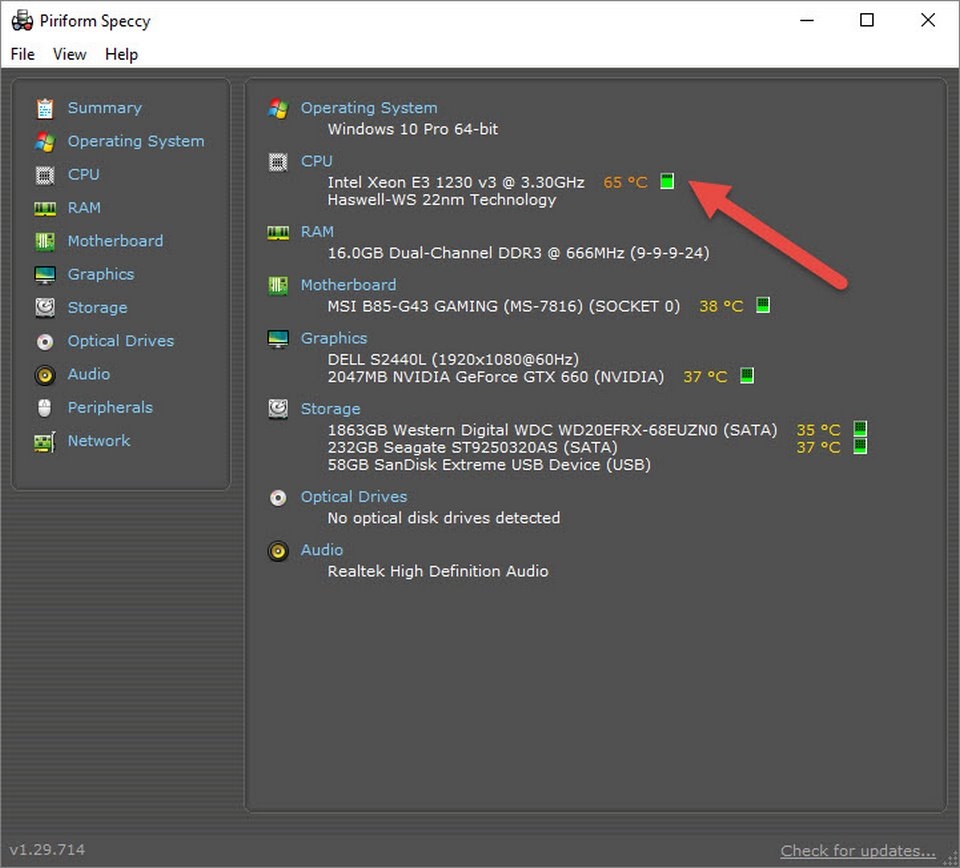Click the Optical Drives disc icon in main panel
960x868 pixels.
[278, 498]
